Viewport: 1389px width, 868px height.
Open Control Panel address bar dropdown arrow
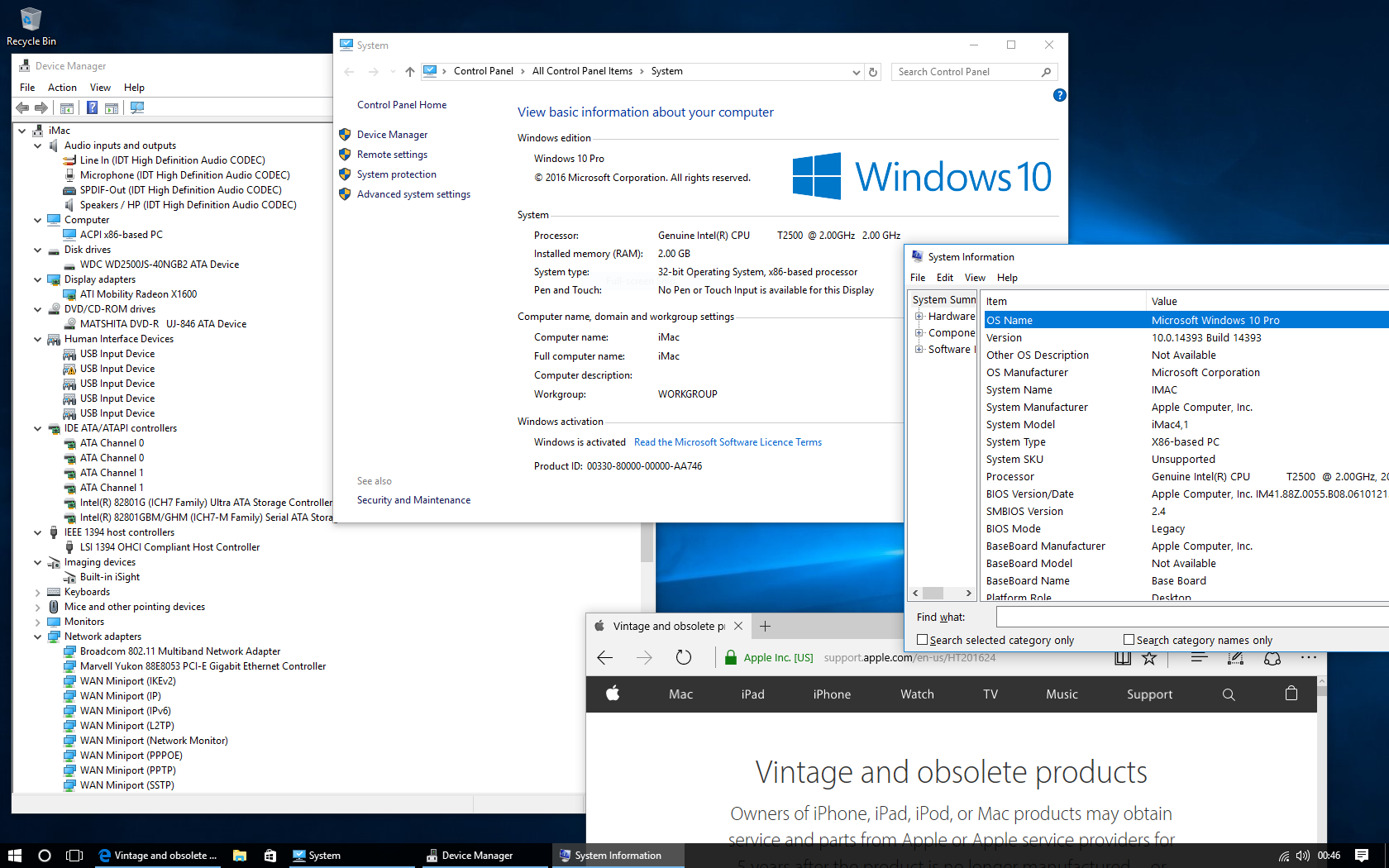click(x=856, y=72)
